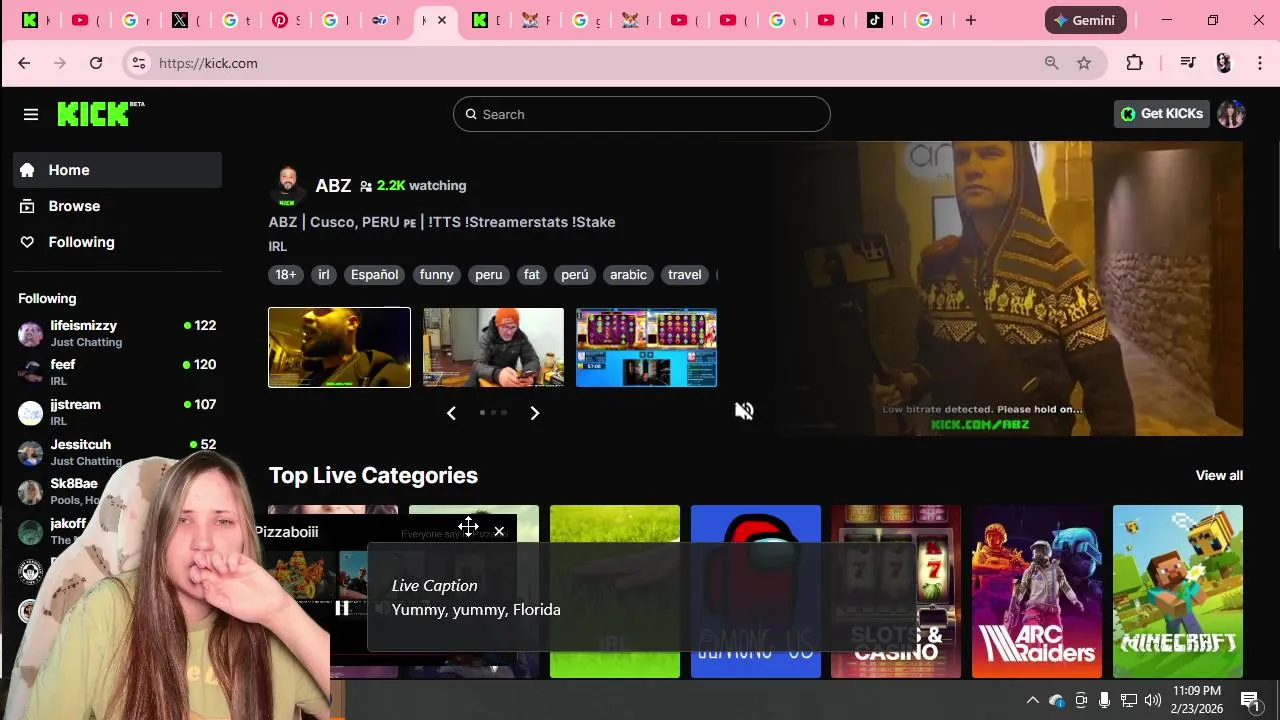Click View all categories link

pyautogui.click(x=1219, y=476)
